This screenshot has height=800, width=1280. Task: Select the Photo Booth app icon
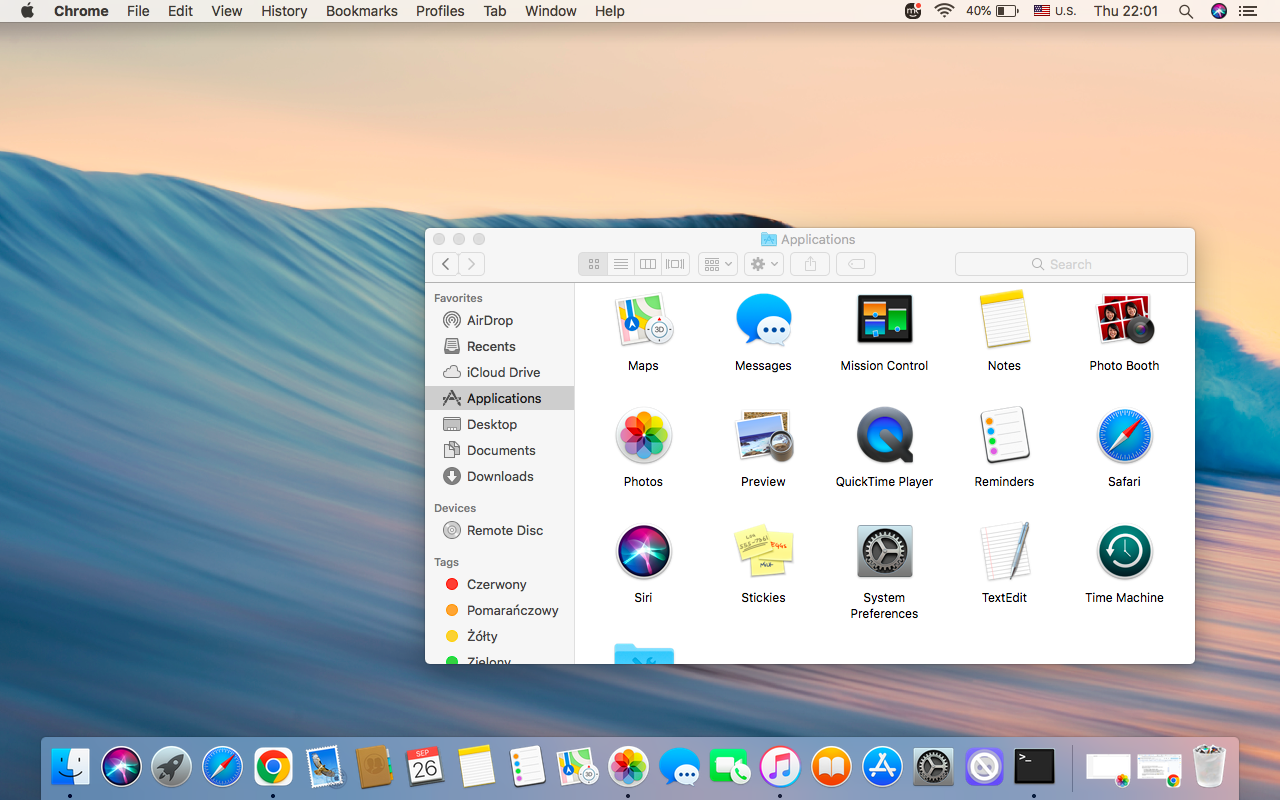pos(1124,321)
